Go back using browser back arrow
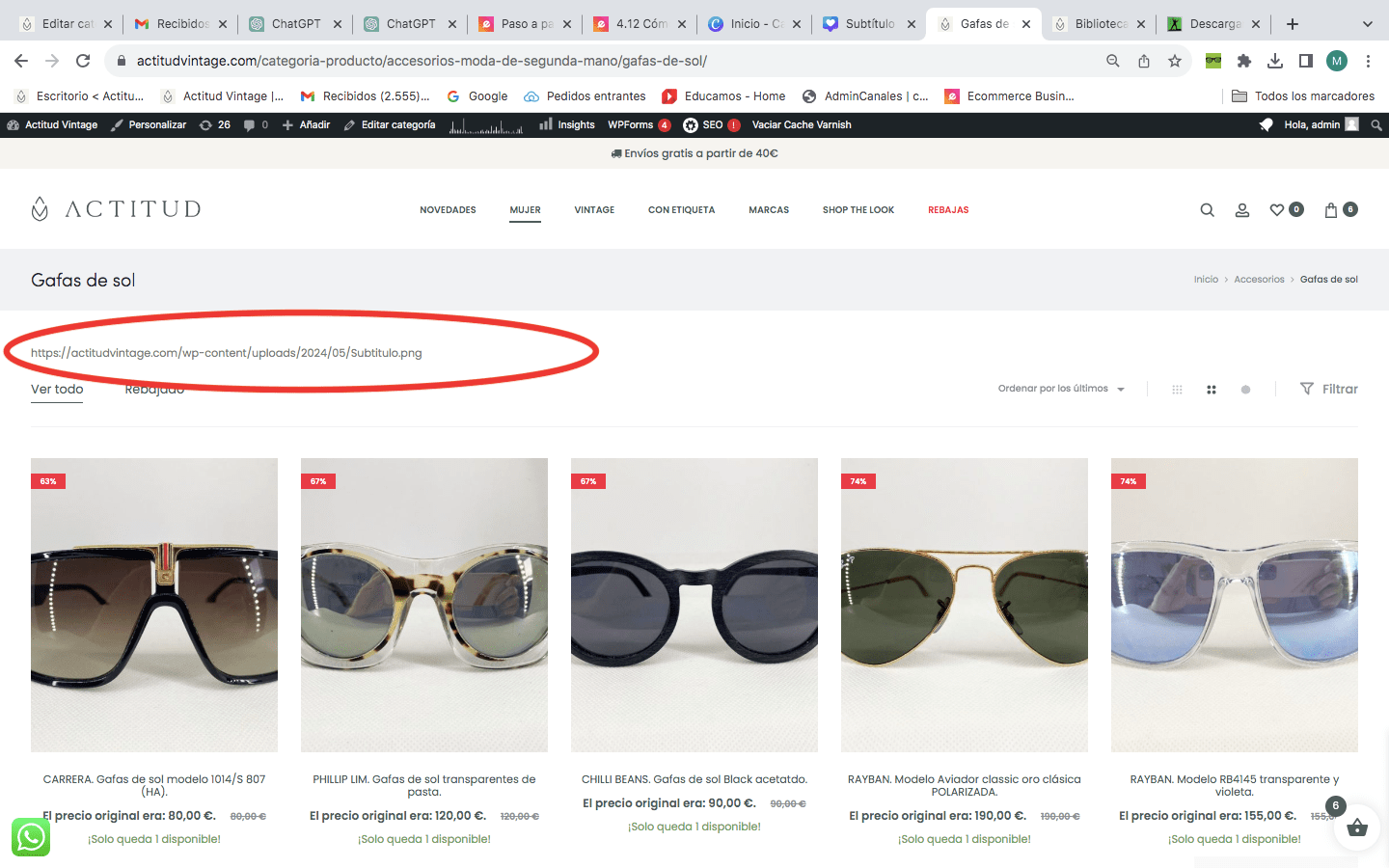 [21, 61]
